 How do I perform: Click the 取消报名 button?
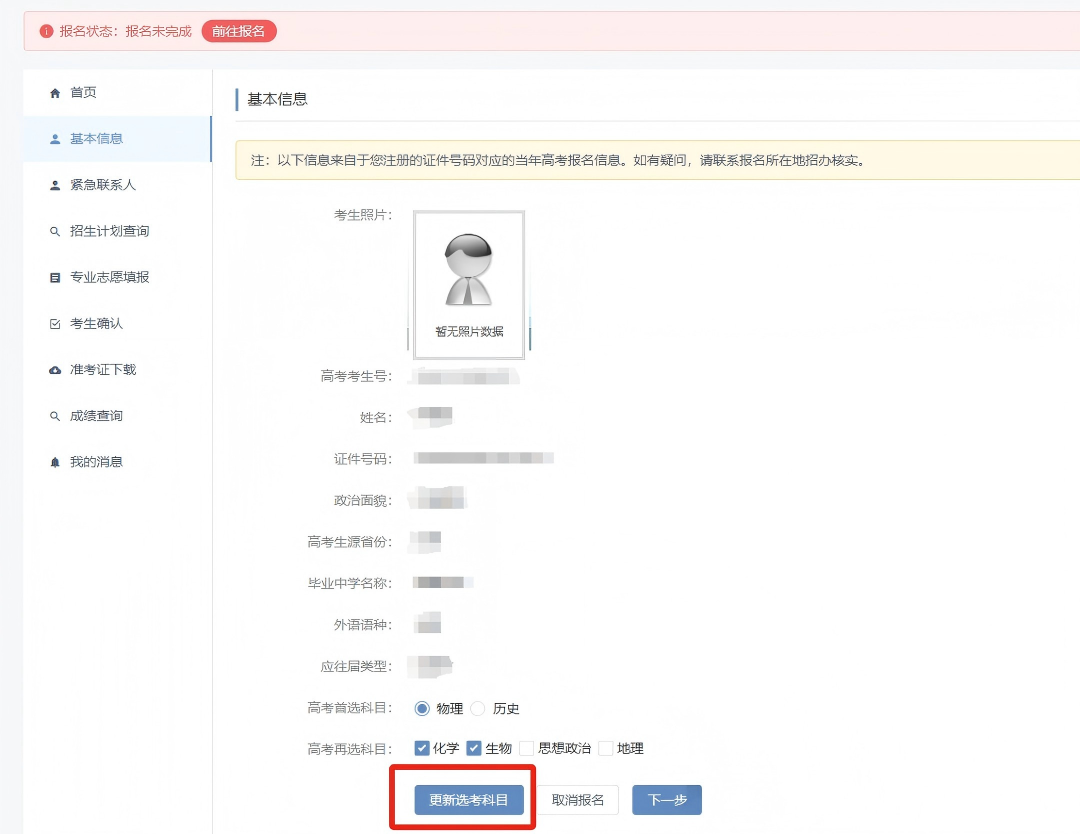578,800
